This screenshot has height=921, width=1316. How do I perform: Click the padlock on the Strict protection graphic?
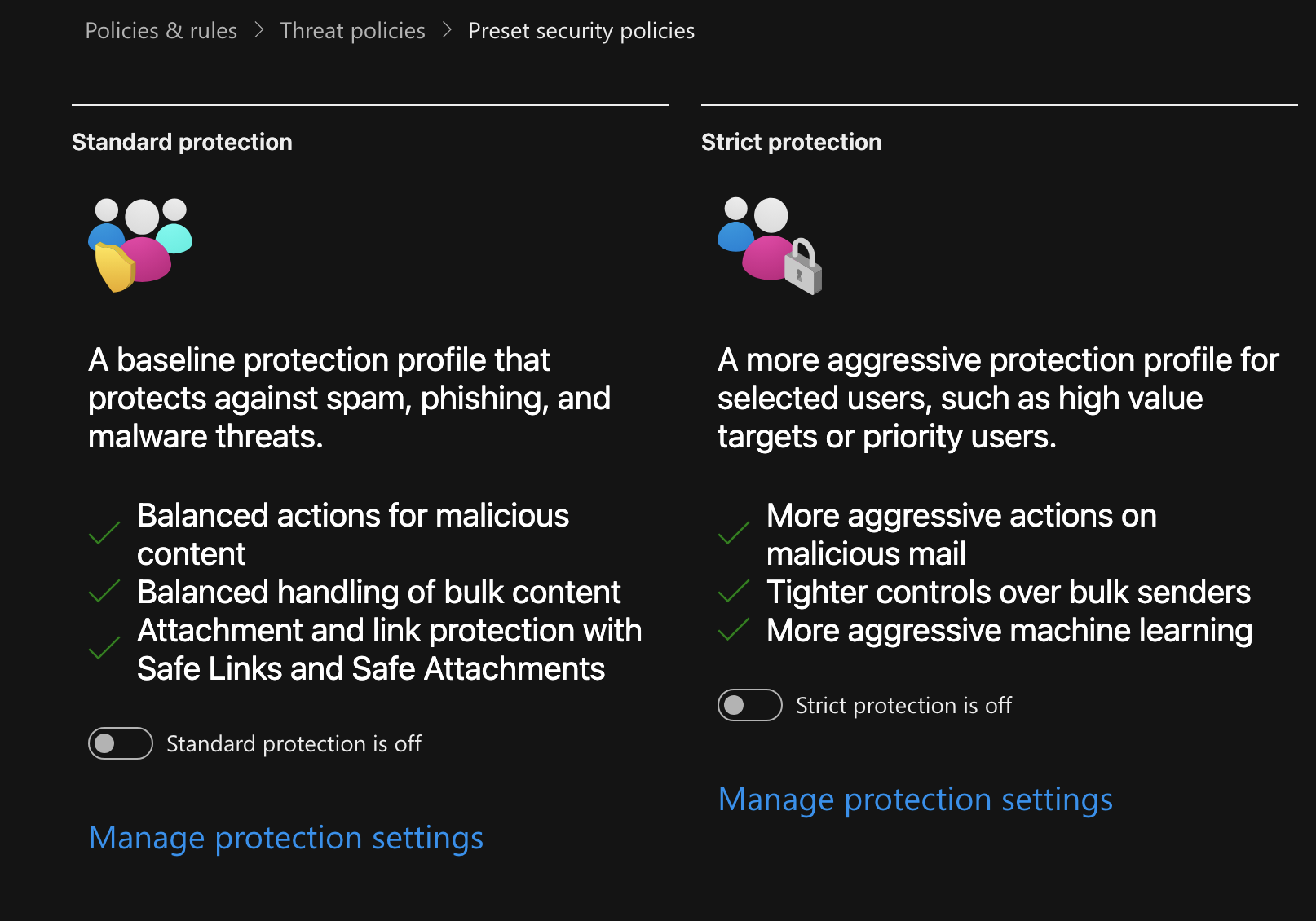point(803,273)
